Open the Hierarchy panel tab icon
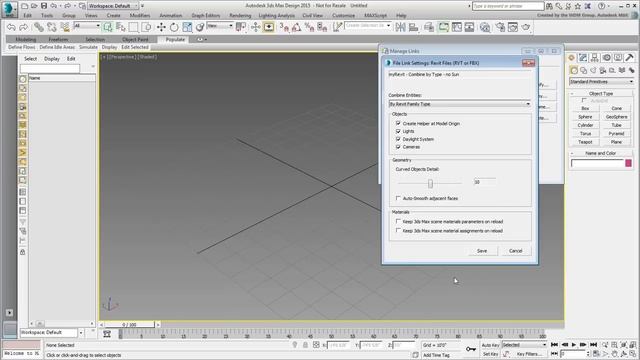This screenshot has width=640, height=360. pyautogui.click(x=595, y=58)
